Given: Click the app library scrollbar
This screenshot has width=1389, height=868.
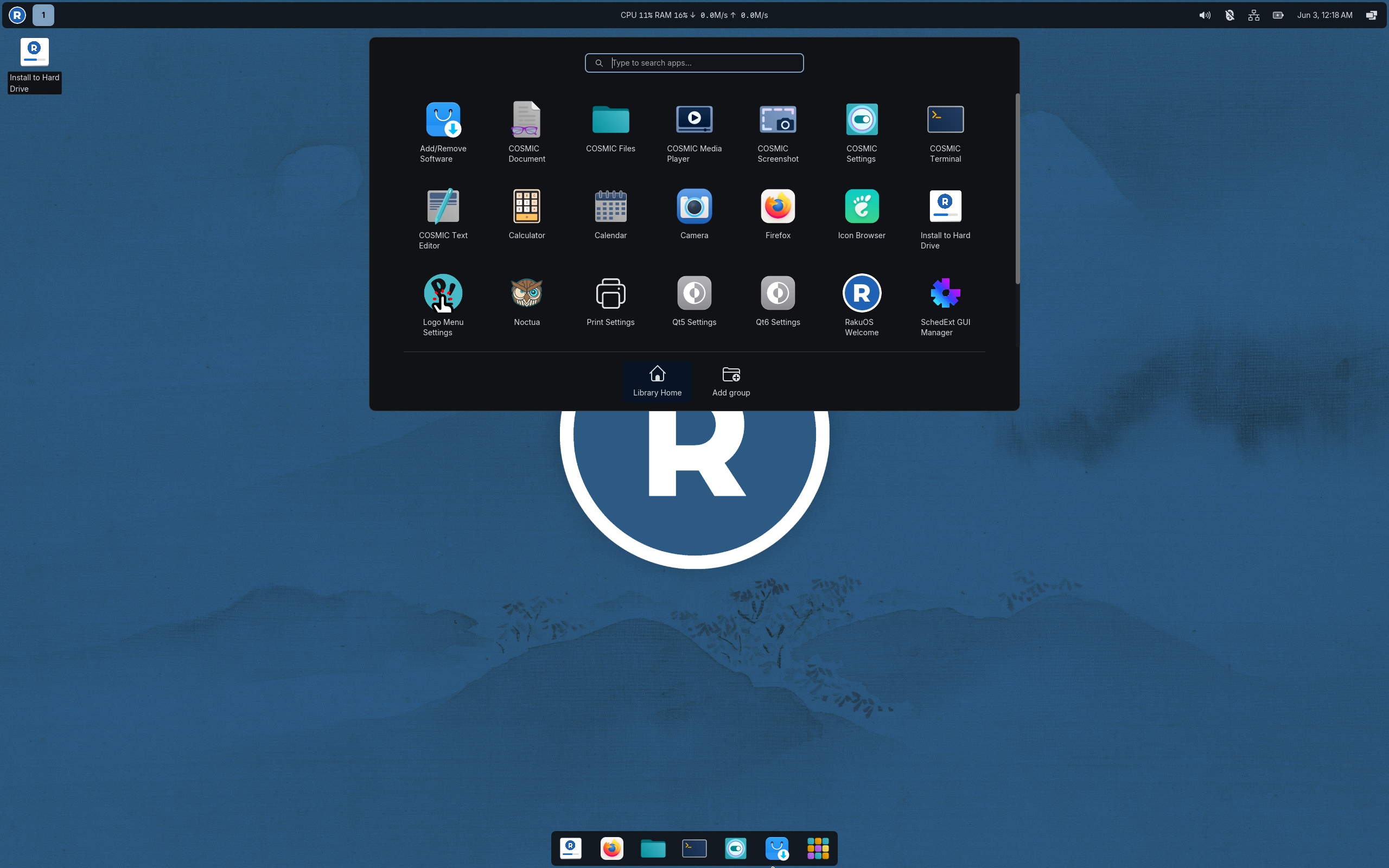Looking at the screenshot, I should [x=1017, y=188].
